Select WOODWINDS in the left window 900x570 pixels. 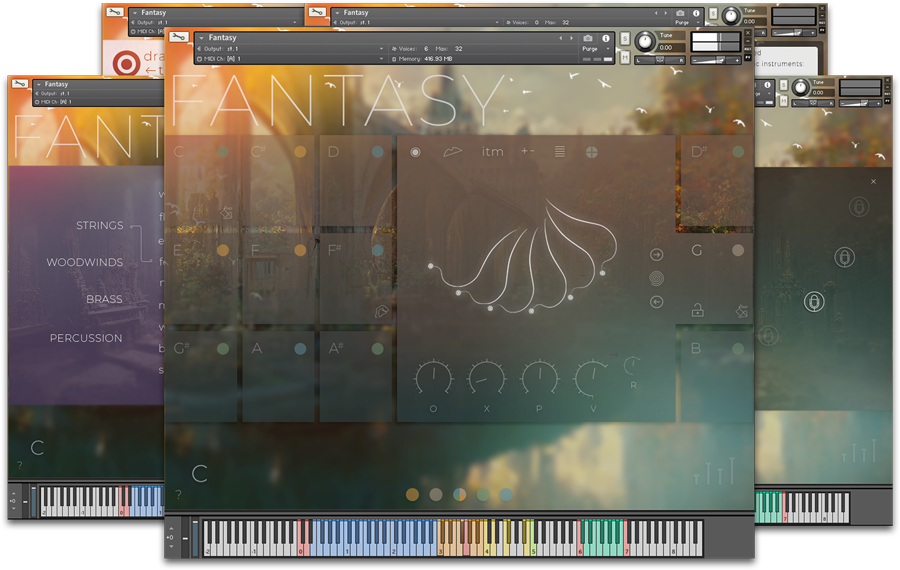pos(85,263)
